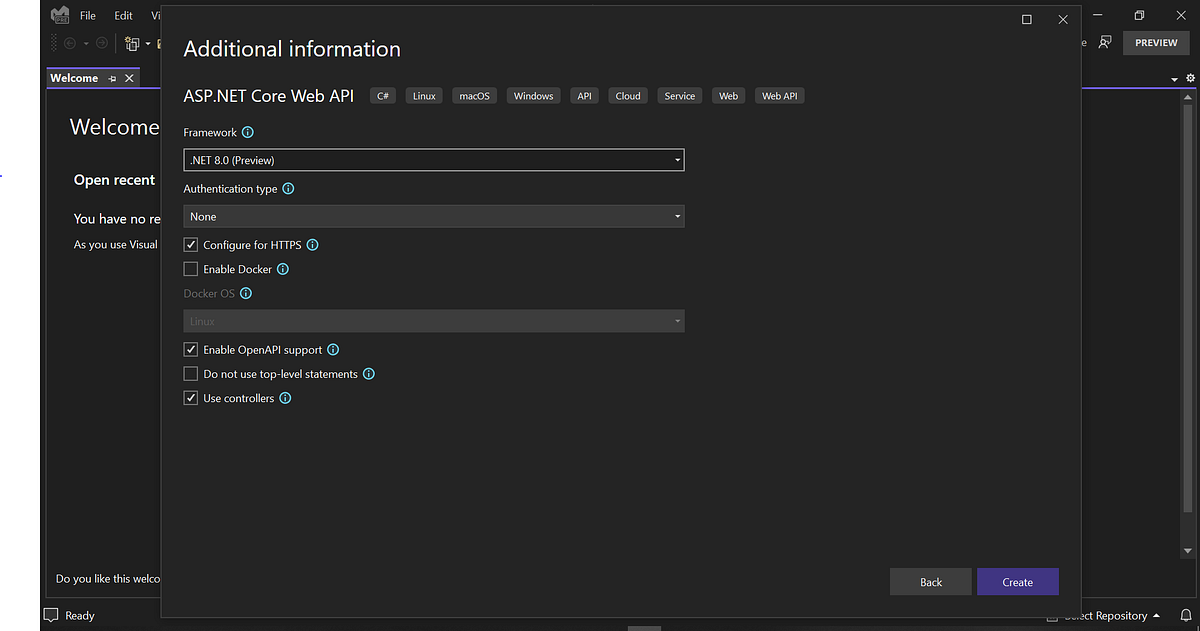Switch to the Welcome tab
Image resolution: width=1200 pixels, height=631 pixels.
[73, 77]
